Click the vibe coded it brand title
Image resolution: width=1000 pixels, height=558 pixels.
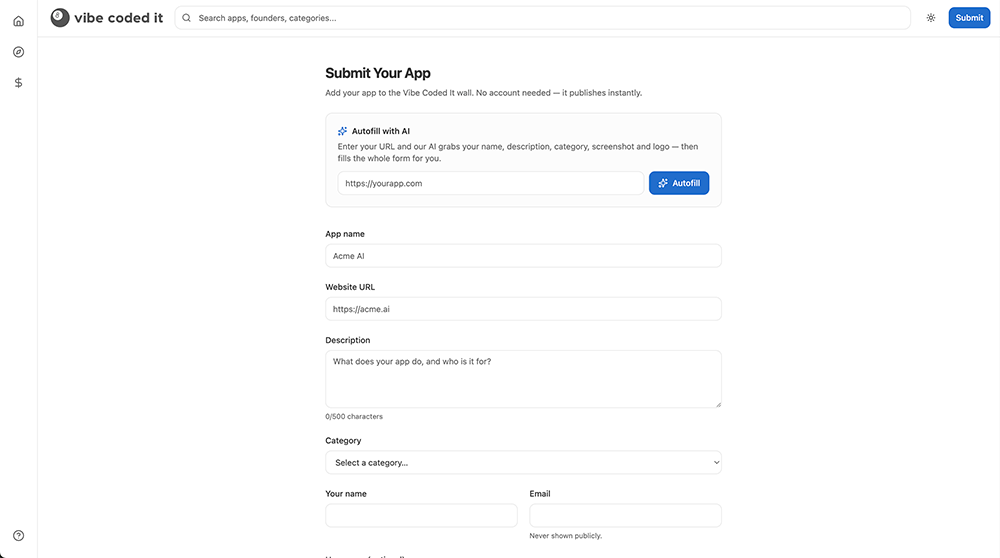point(119,18)
